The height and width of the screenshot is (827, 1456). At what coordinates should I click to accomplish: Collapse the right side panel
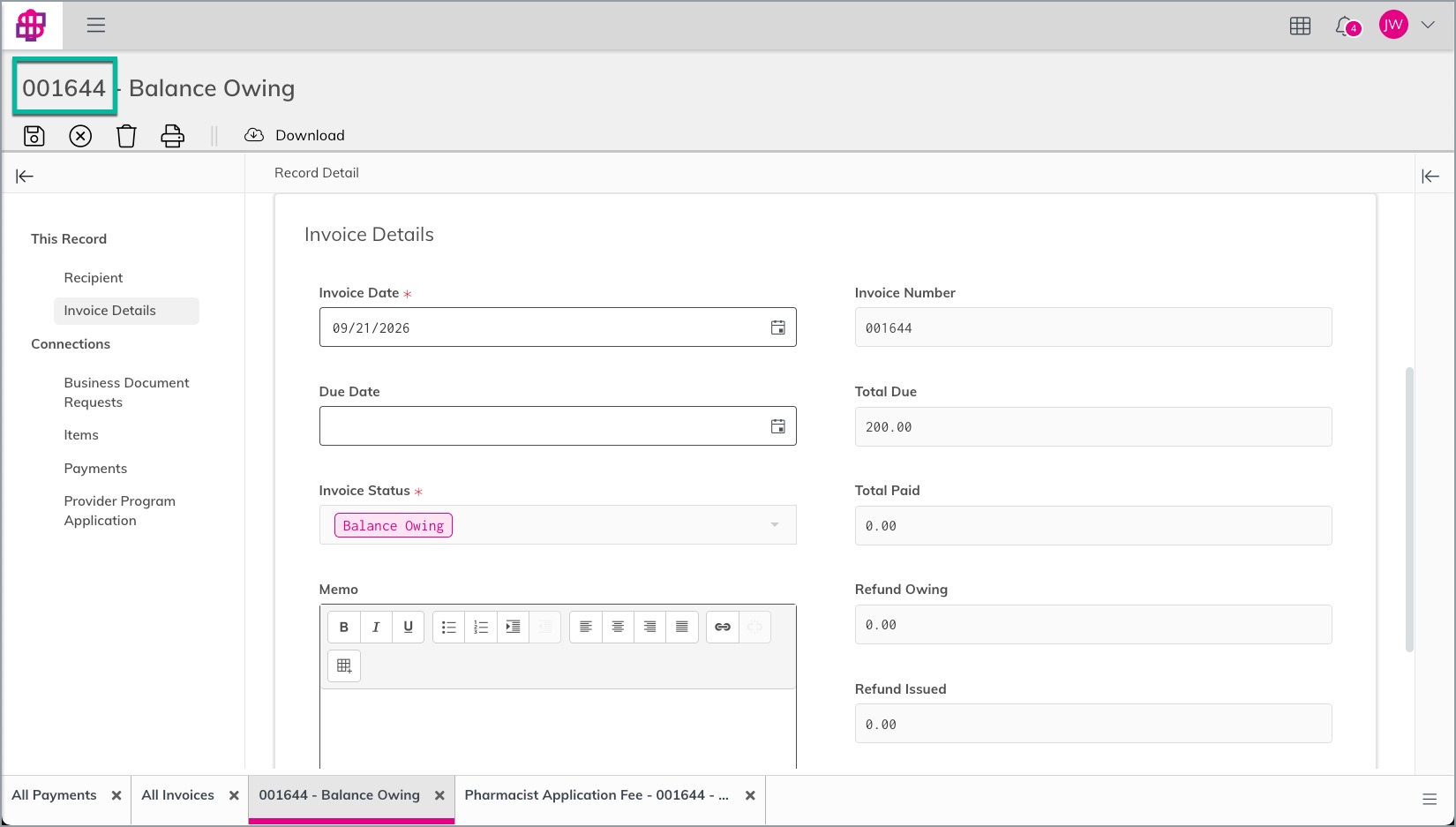pyautogui.click(x=1430, y=177)
